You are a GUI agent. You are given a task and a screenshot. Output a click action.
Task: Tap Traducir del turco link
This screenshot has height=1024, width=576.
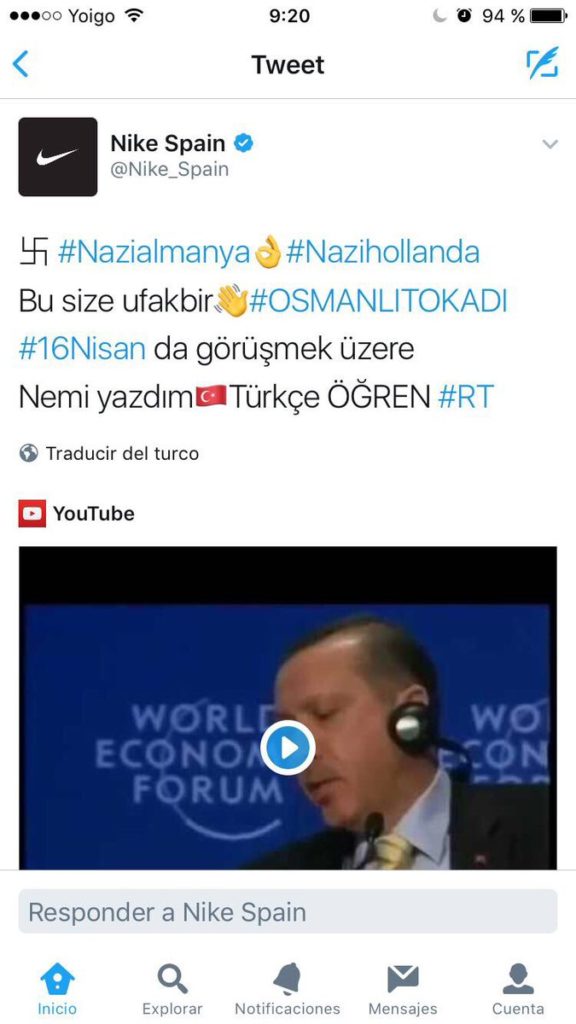click(122, 453)
